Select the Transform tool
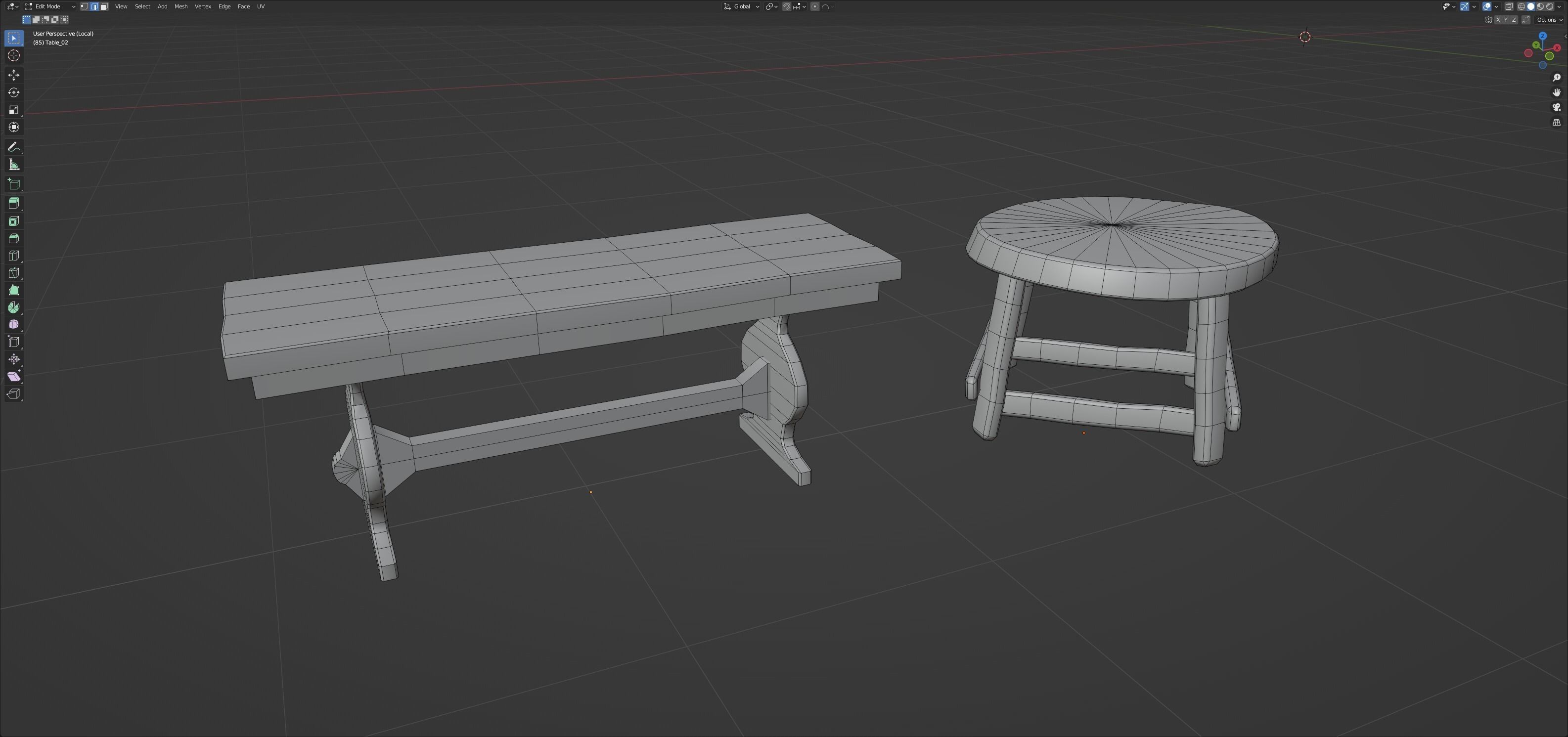 (x=14, y=127)
